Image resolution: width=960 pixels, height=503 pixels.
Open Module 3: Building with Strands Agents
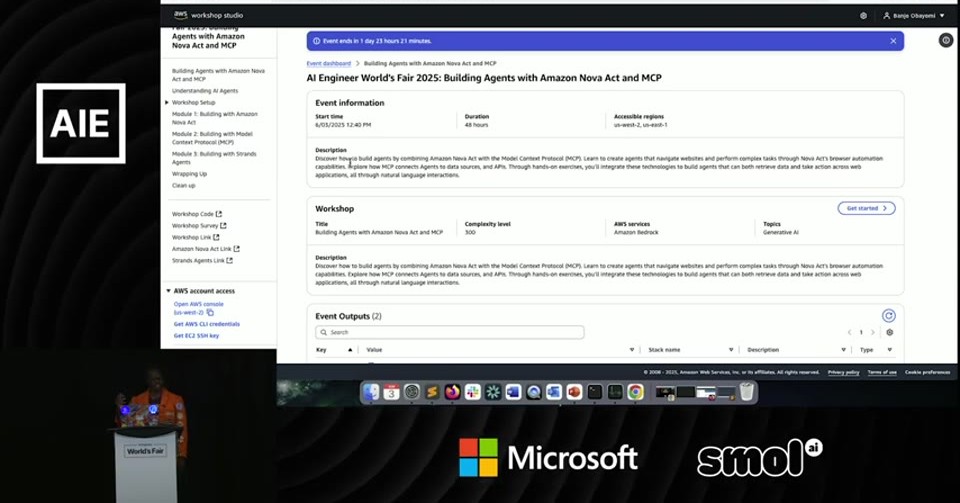tap(214, 158)
